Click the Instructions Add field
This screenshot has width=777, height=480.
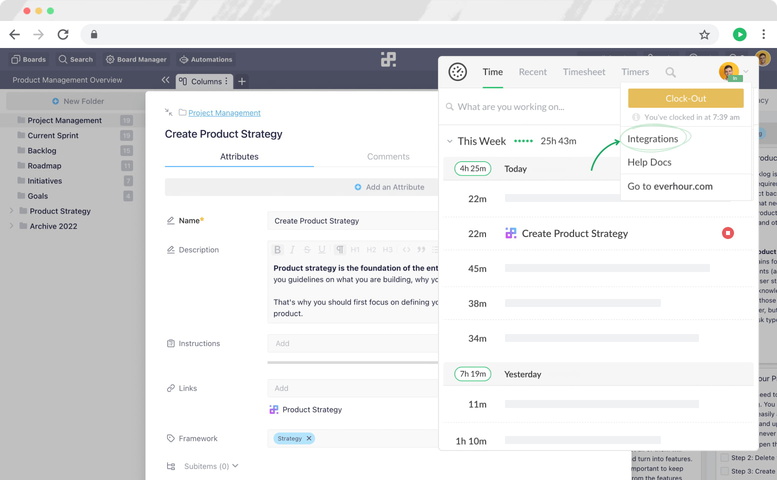(353, 343)
